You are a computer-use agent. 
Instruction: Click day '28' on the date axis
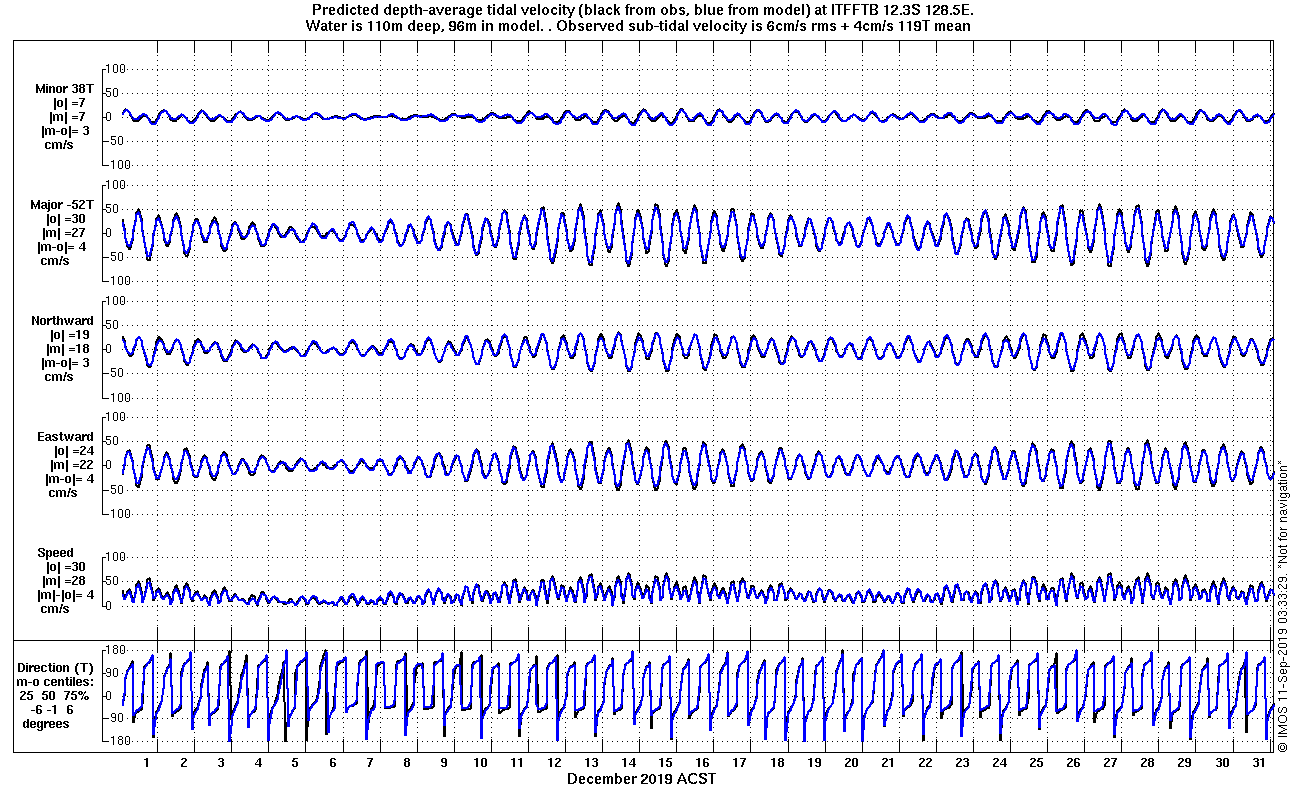click(1147, 763)
